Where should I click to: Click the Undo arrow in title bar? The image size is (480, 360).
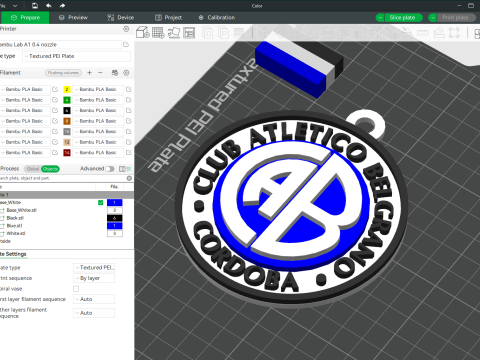pyautogui.click(x=49, y=5)
